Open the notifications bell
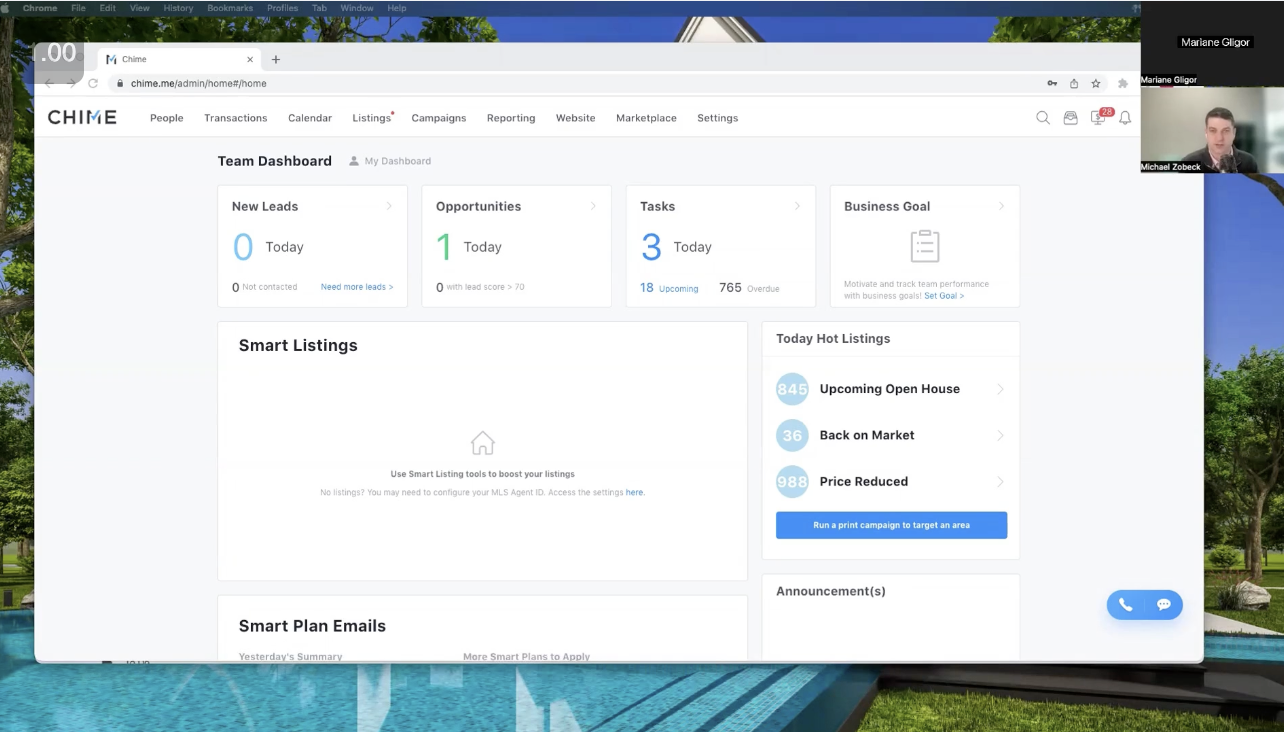1284x732 pixels. (1124, 118)
